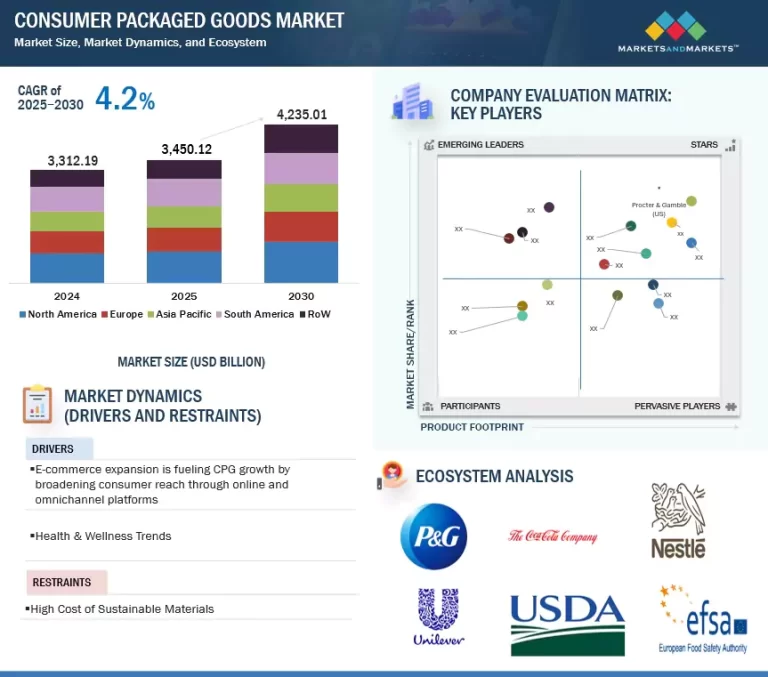The width and height of the screenshot is (768, 677).
Task: Click the USDA logo
Action: pyautogui.click(x=567, y=624)
